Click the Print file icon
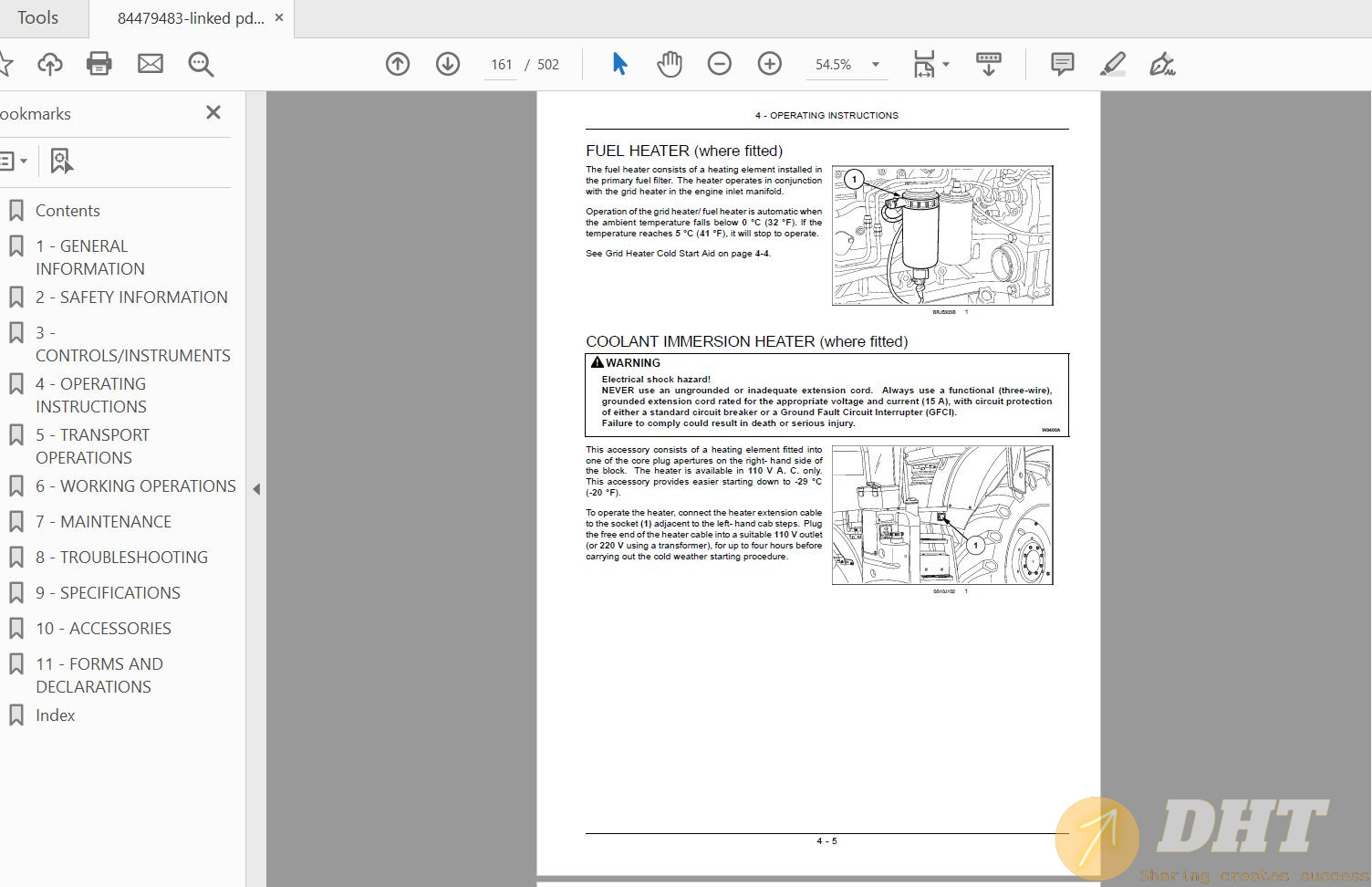Screen dimensions: 1372x887 99,64
